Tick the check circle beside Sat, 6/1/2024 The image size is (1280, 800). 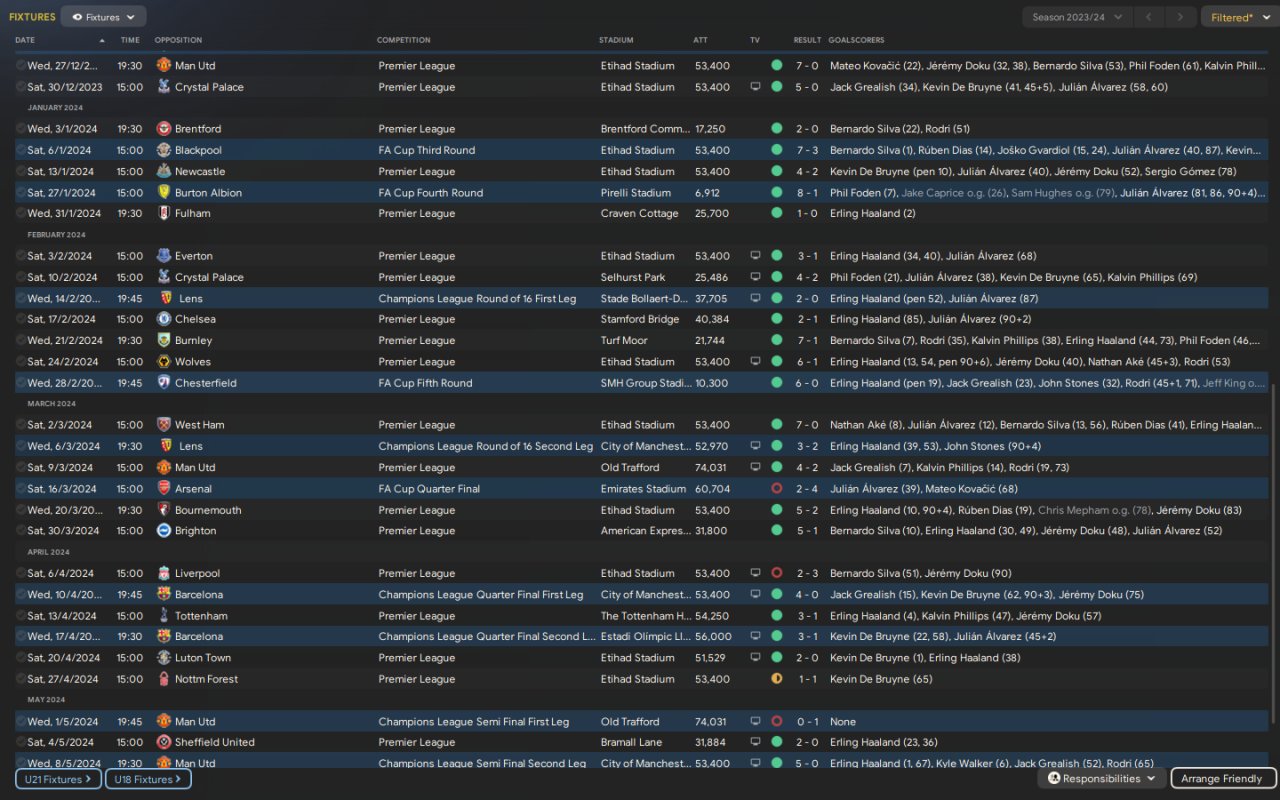(21, 150)
